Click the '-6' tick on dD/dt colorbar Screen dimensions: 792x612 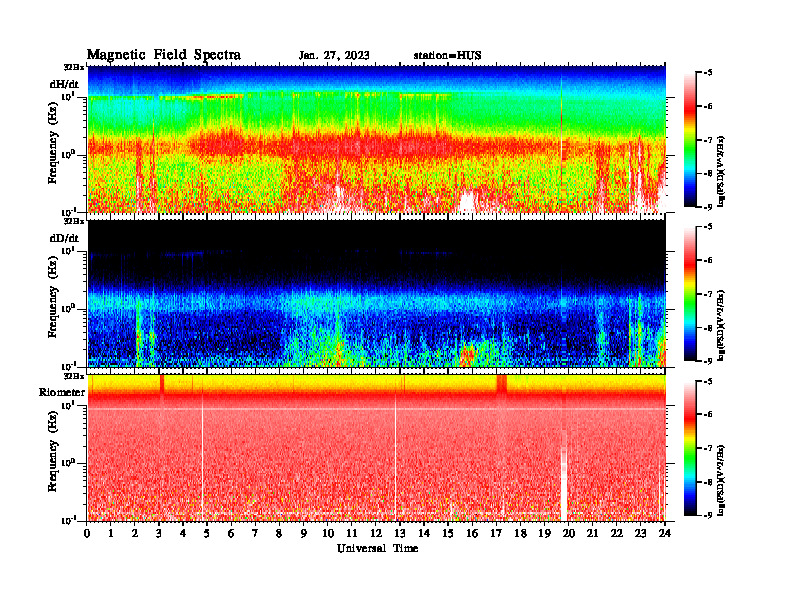click(x=708, y=261)
